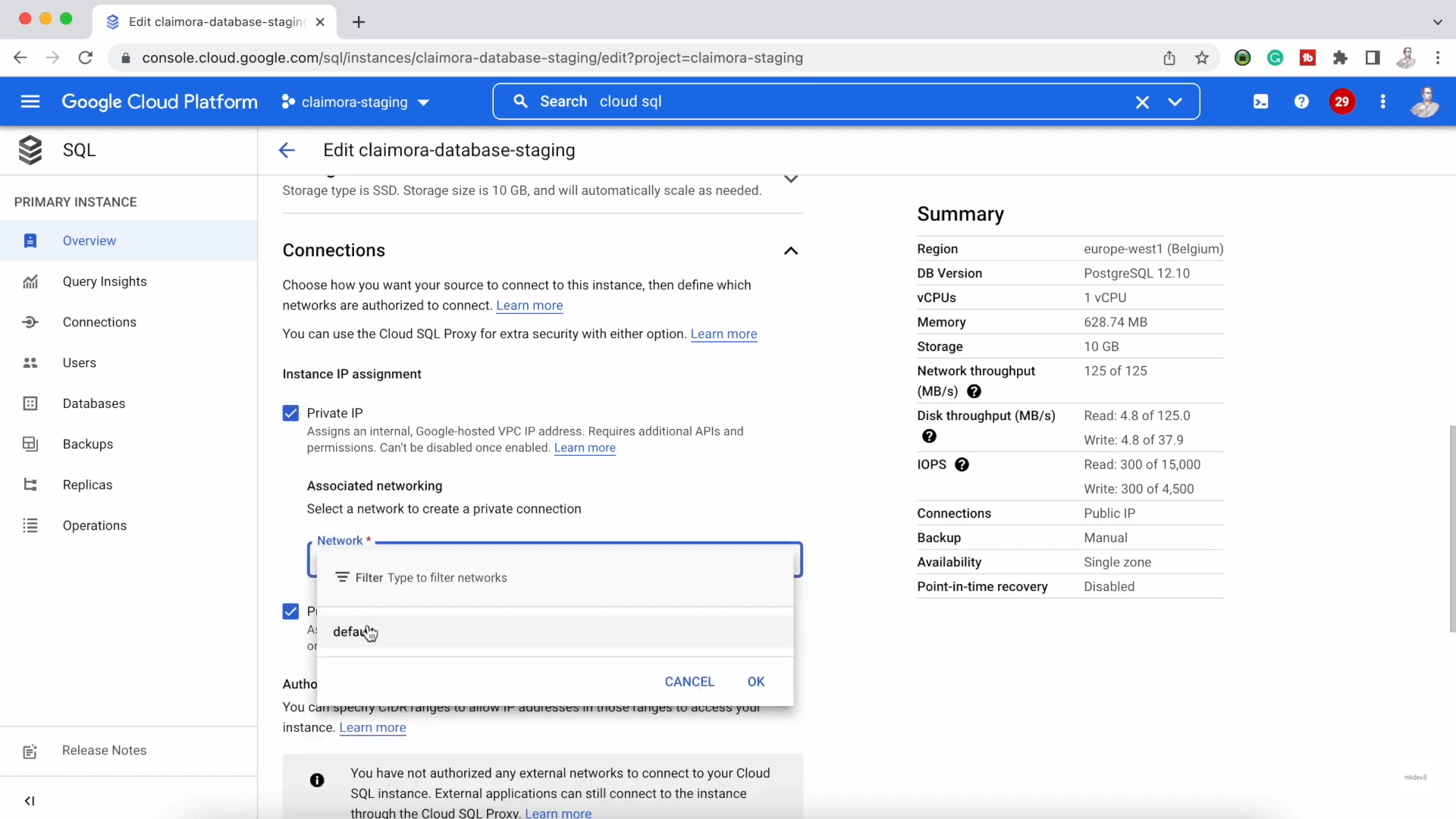
Task: Show help for Disk throughput
Action: click(929, 436)
